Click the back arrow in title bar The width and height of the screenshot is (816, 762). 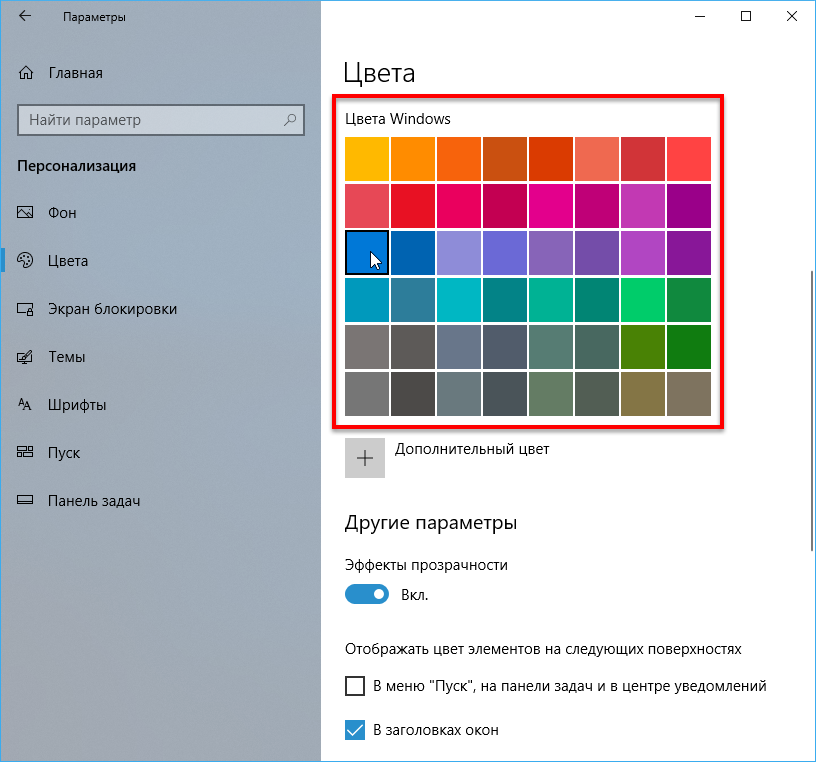click(24, 17)
